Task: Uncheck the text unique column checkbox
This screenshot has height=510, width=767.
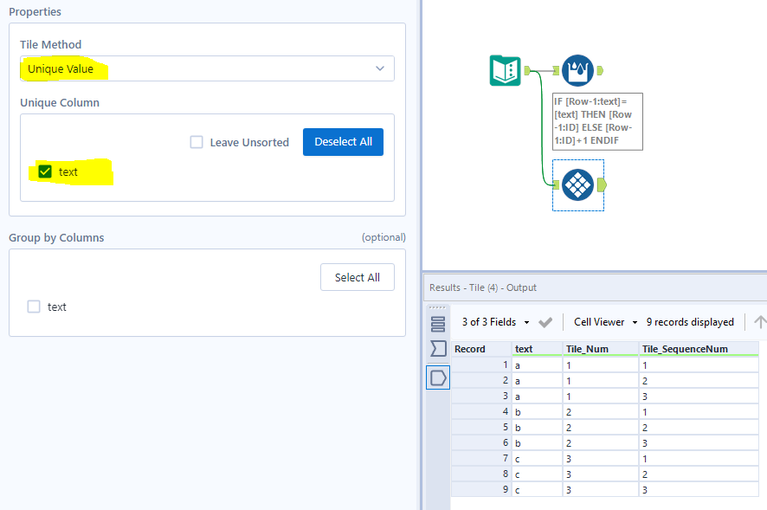Action: pos(45,172)
